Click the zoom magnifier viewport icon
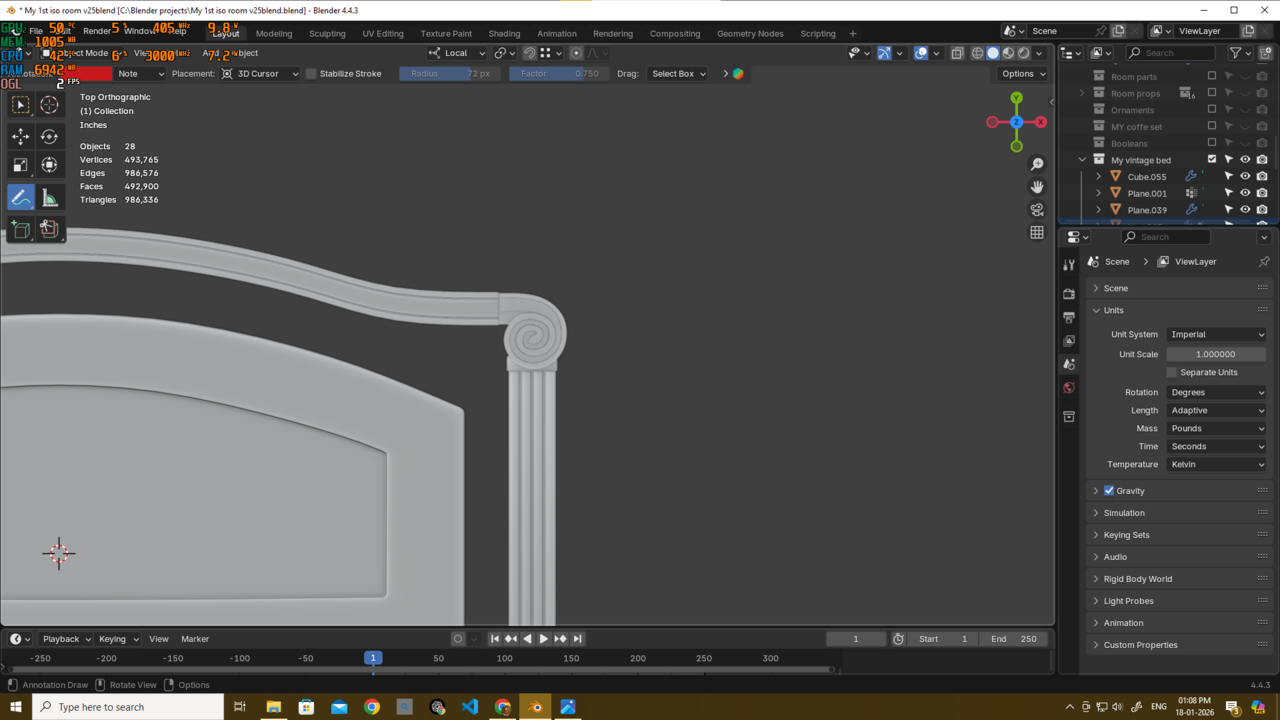The height and width of the screenshot is (720, 1280). 1037,164
